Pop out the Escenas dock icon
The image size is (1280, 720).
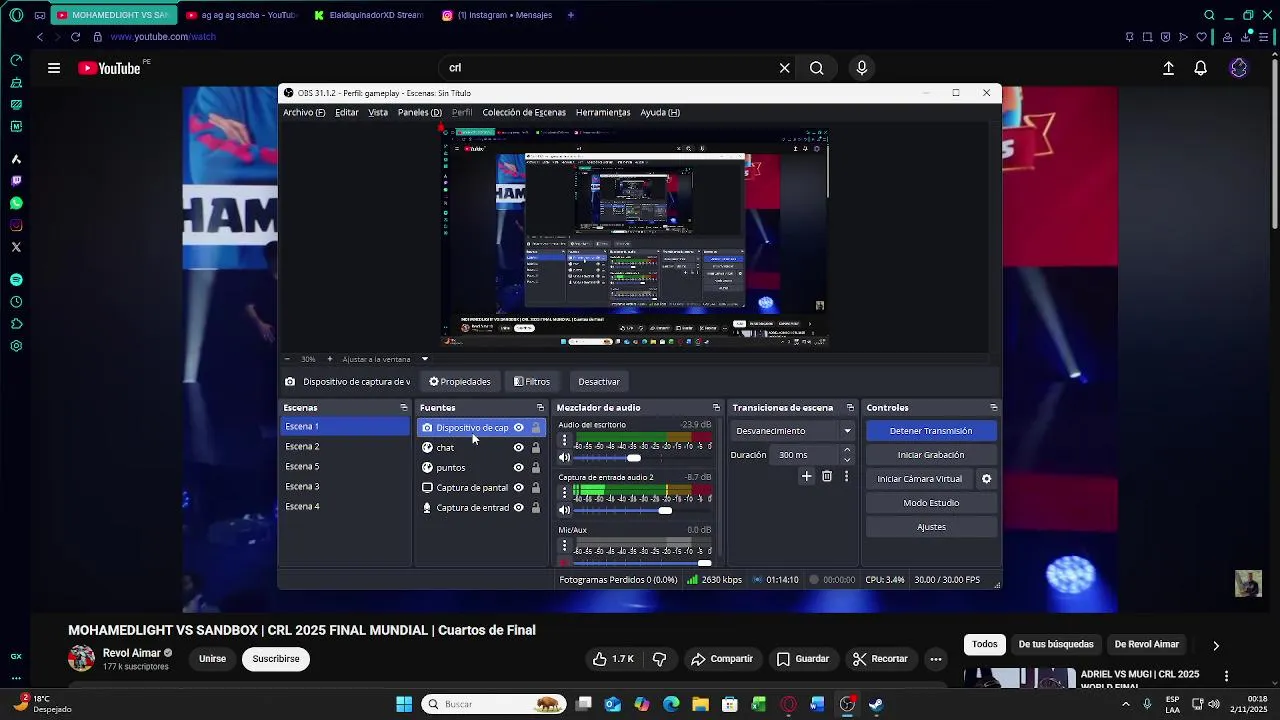click(x=404, y=408)
